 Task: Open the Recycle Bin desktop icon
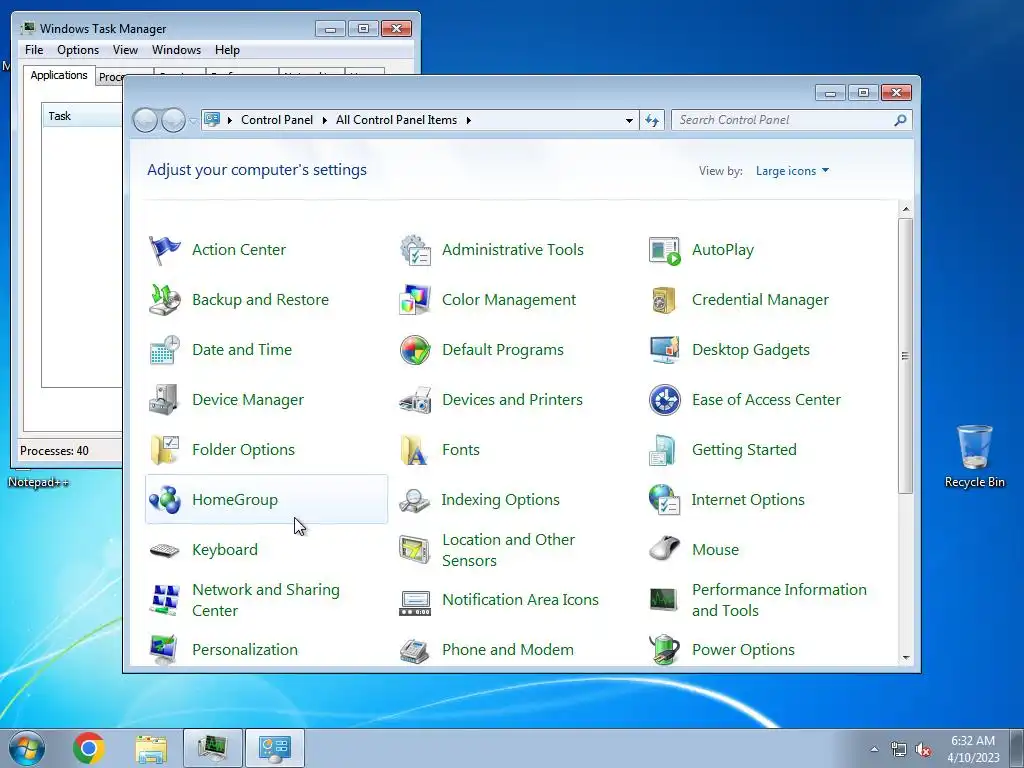coord(974,456)
